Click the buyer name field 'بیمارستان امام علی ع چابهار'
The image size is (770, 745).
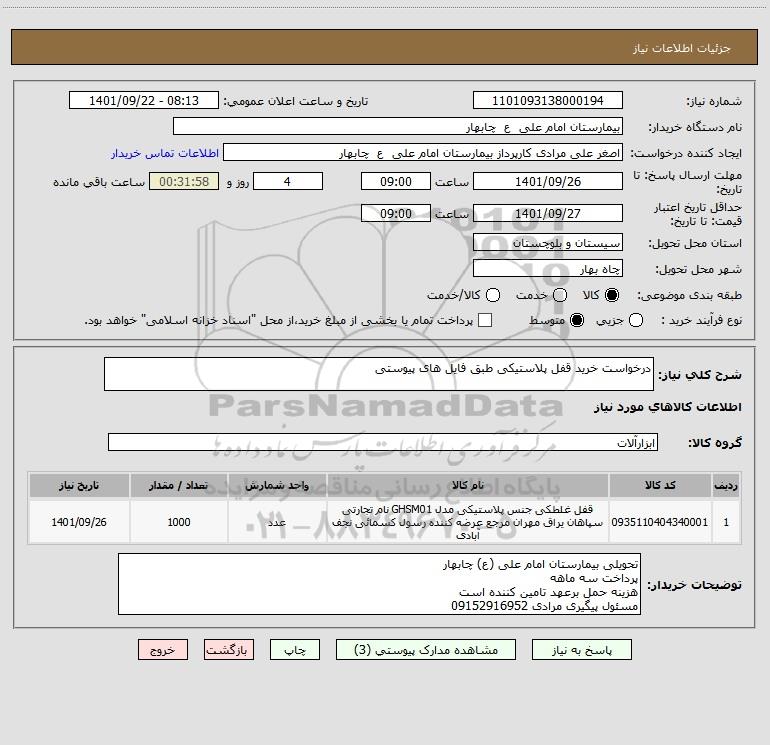click(398, 126)
